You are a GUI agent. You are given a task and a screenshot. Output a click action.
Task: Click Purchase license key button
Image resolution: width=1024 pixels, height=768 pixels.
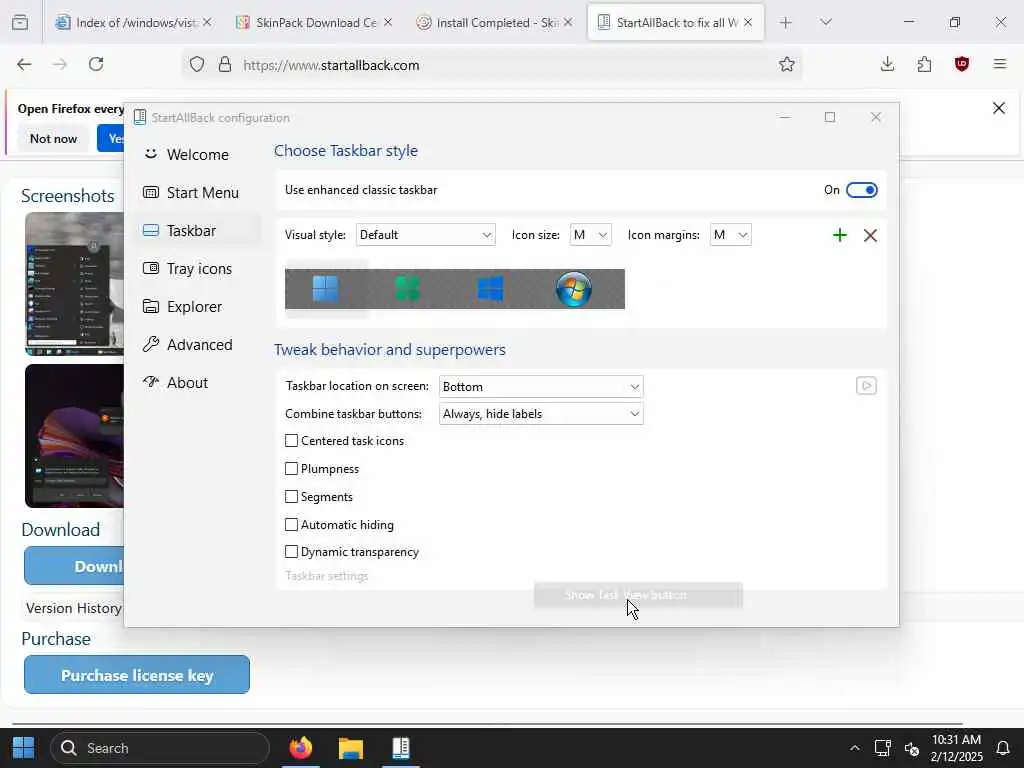[x=136, y=675]
